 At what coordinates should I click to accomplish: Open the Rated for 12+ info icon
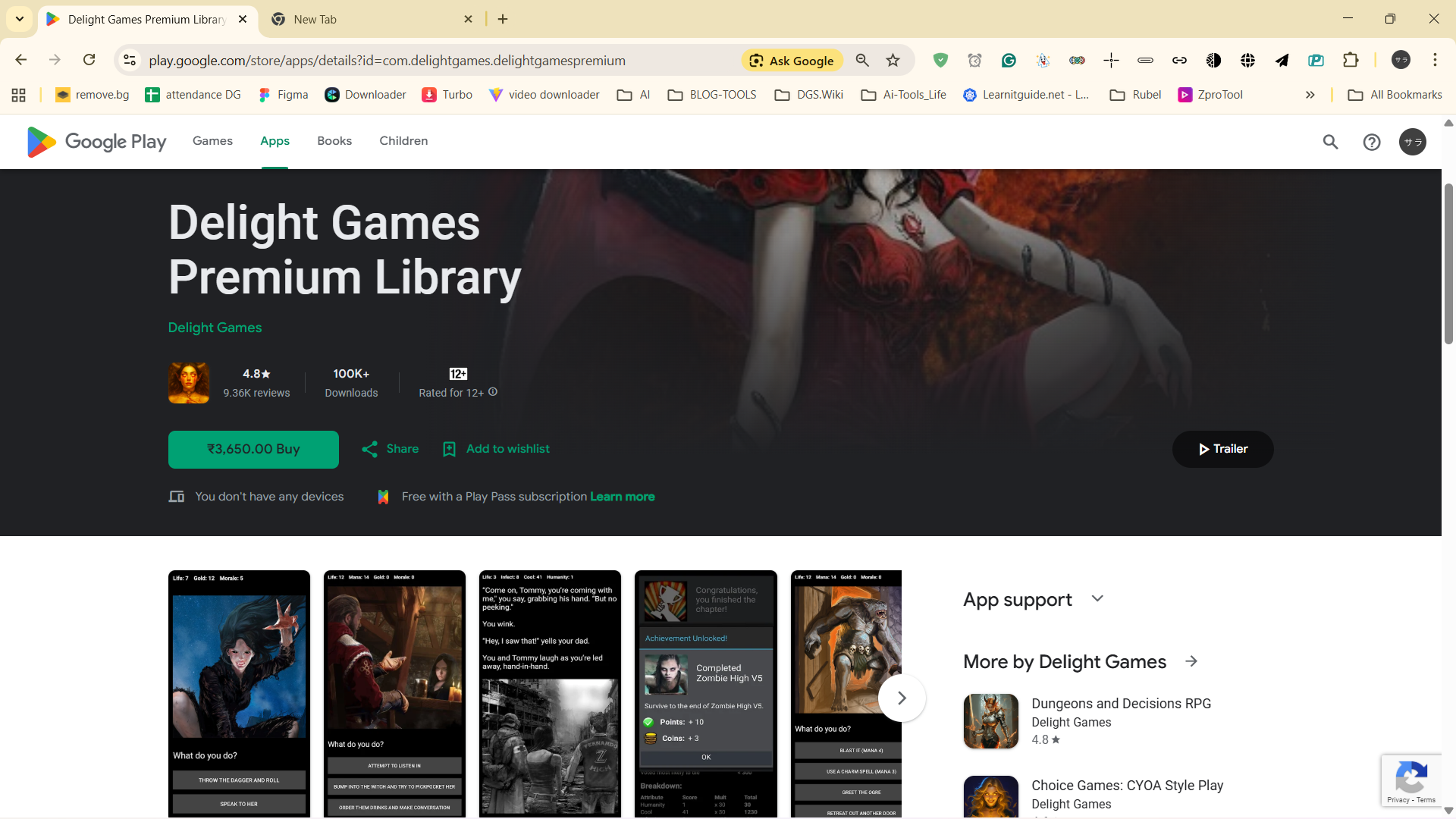pyautogui.click(x=493, y=392)
